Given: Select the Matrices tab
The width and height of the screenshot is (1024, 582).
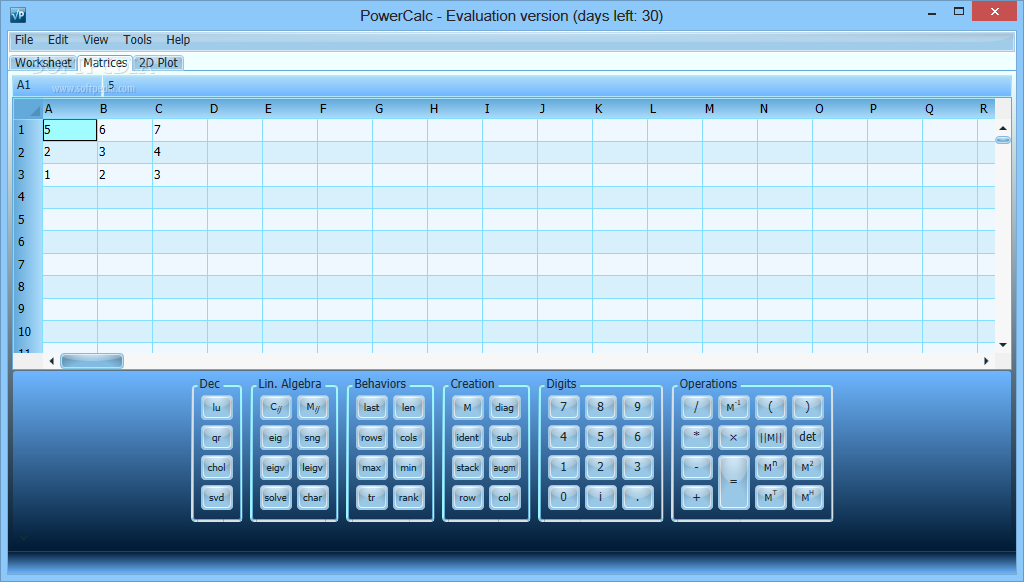Looking at the screenshot, I should tap(105, 63).
